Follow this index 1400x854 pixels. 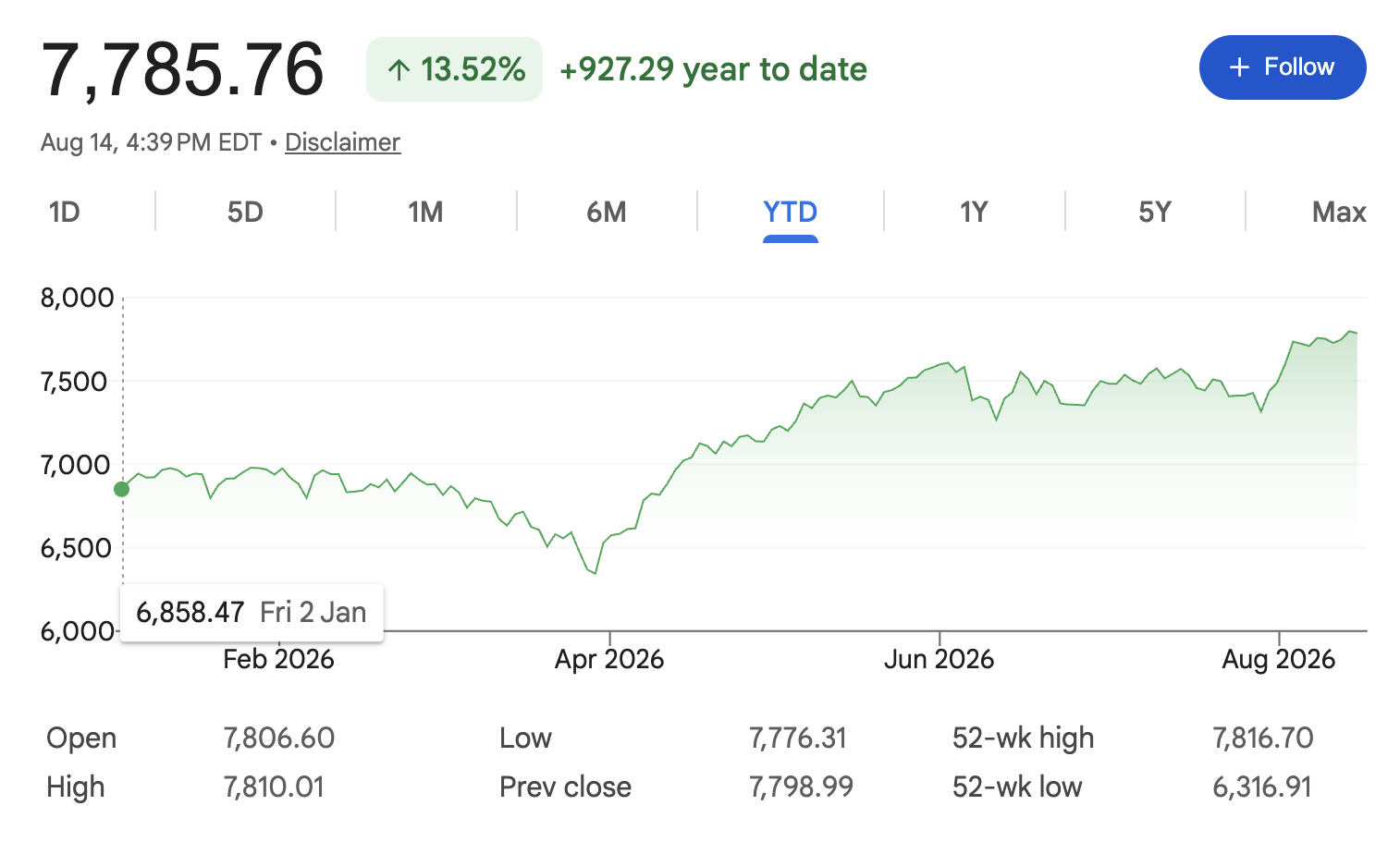pyautogui.click(x=1282, y=67)
